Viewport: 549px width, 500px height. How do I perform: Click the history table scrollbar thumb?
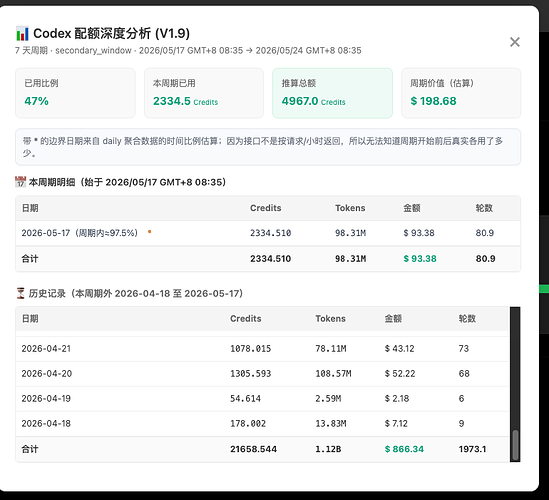pyautogui.click(x=515, y=445)
